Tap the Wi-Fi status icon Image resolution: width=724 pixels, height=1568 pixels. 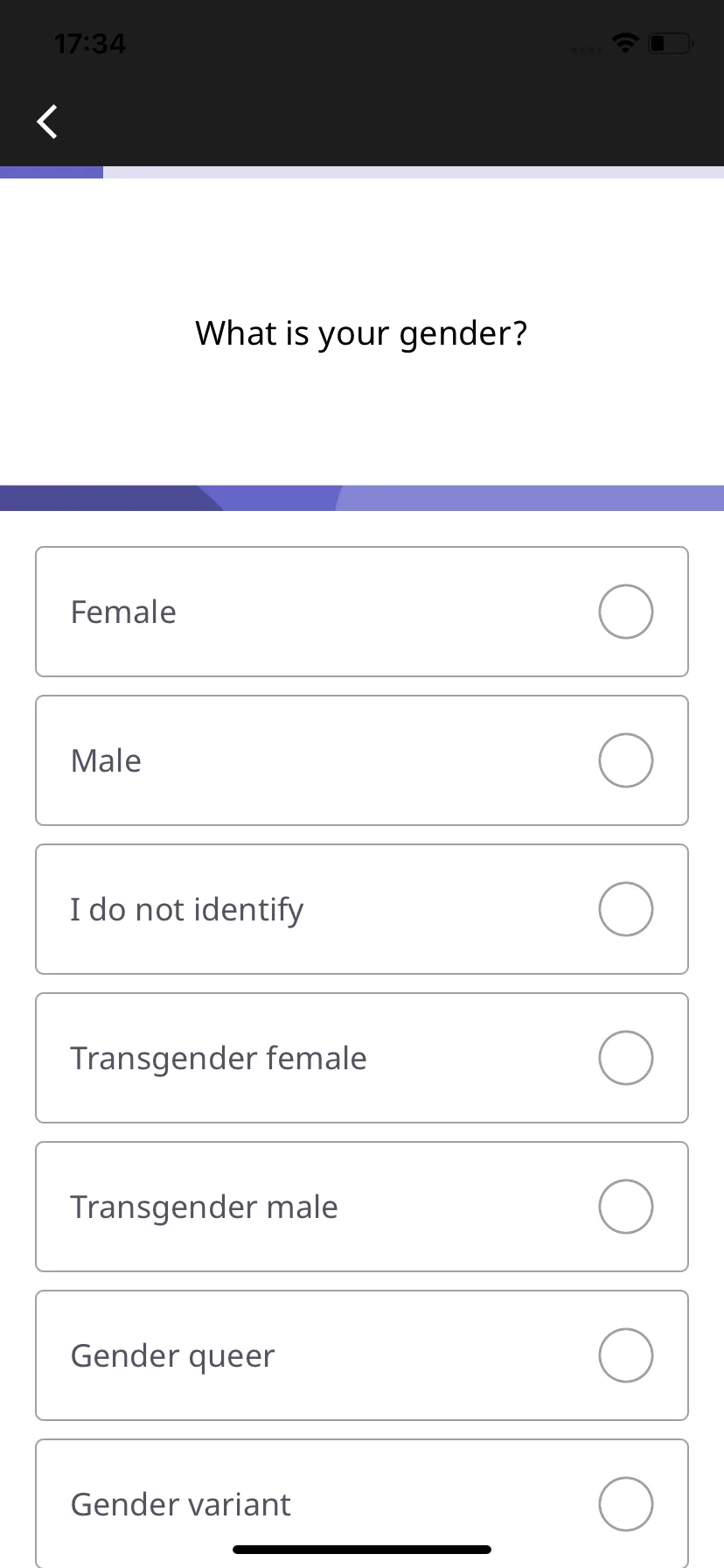coord(625,42)
